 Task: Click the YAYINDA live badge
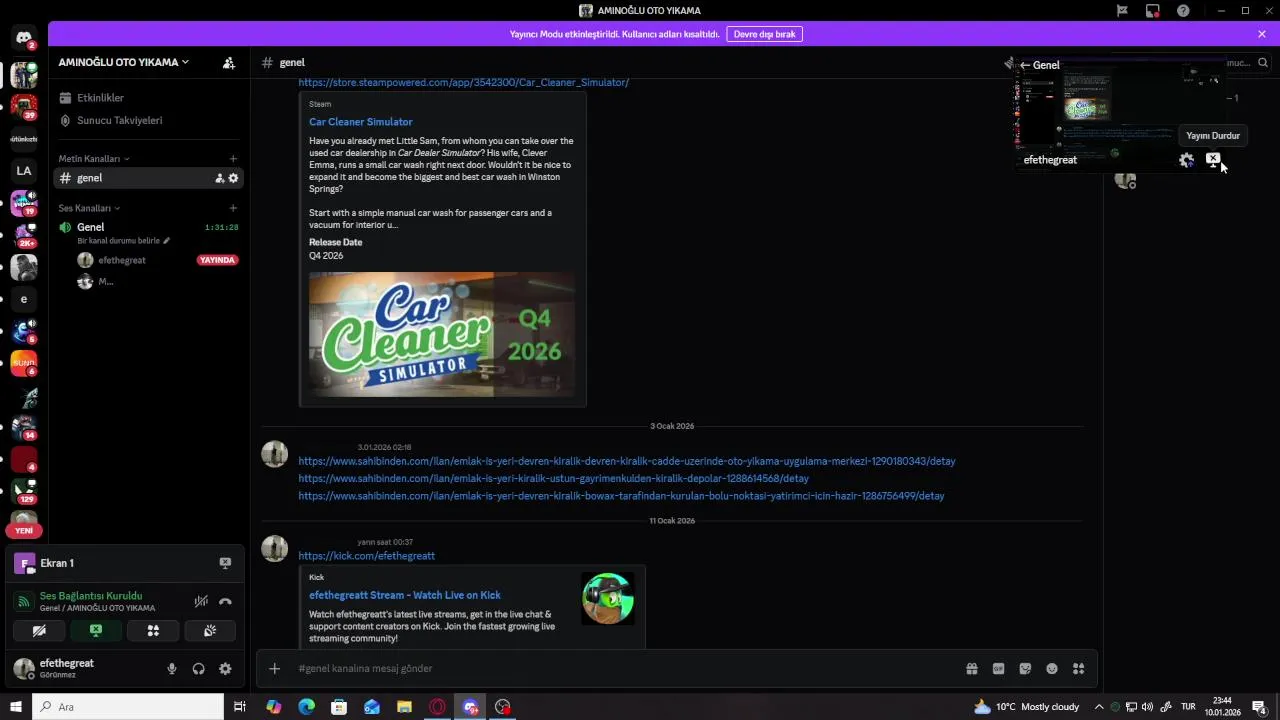click(x=217, y=260)
